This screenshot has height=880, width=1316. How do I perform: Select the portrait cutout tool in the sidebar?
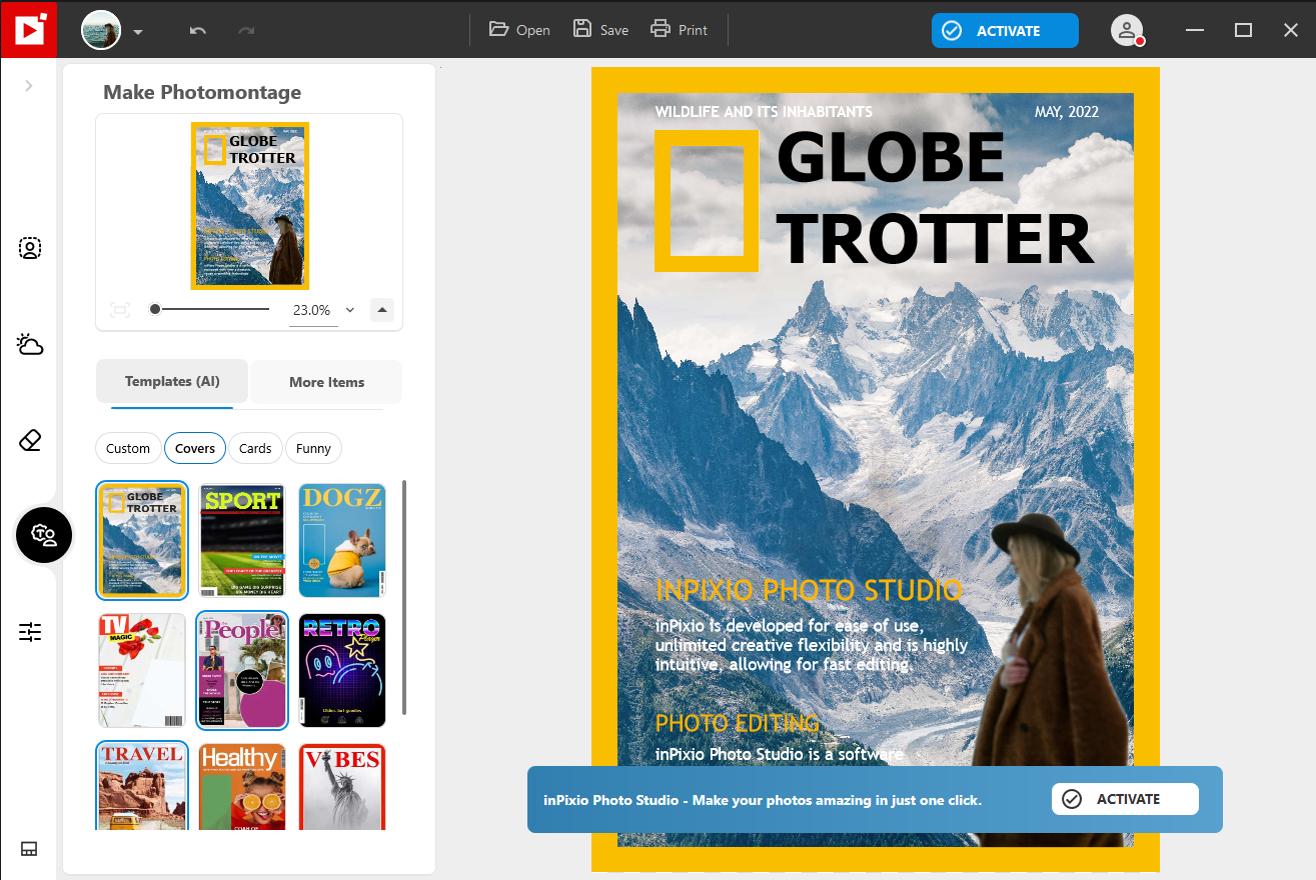click(30, 248)
